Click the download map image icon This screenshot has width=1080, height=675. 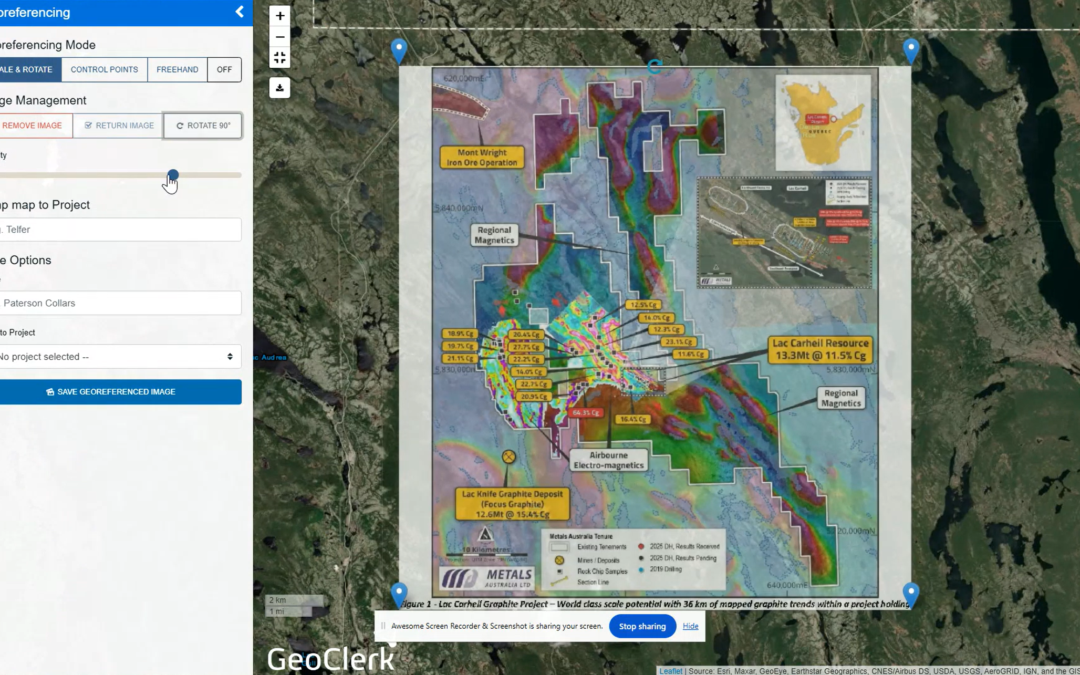pyautogui.click(x=279, y=88)
